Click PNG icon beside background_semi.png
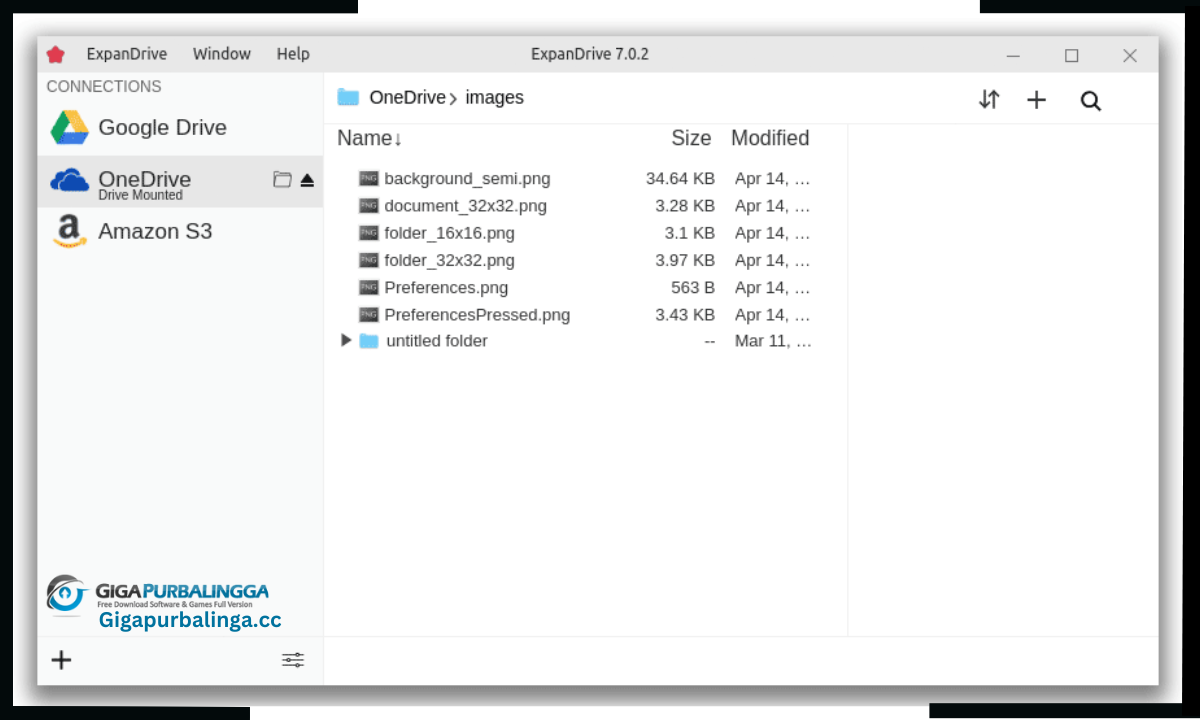 click(369, 179)
